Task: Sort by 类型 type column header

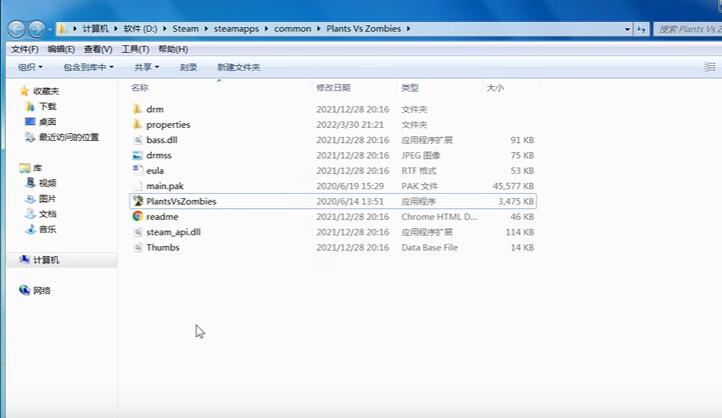Action: [410, 87]
